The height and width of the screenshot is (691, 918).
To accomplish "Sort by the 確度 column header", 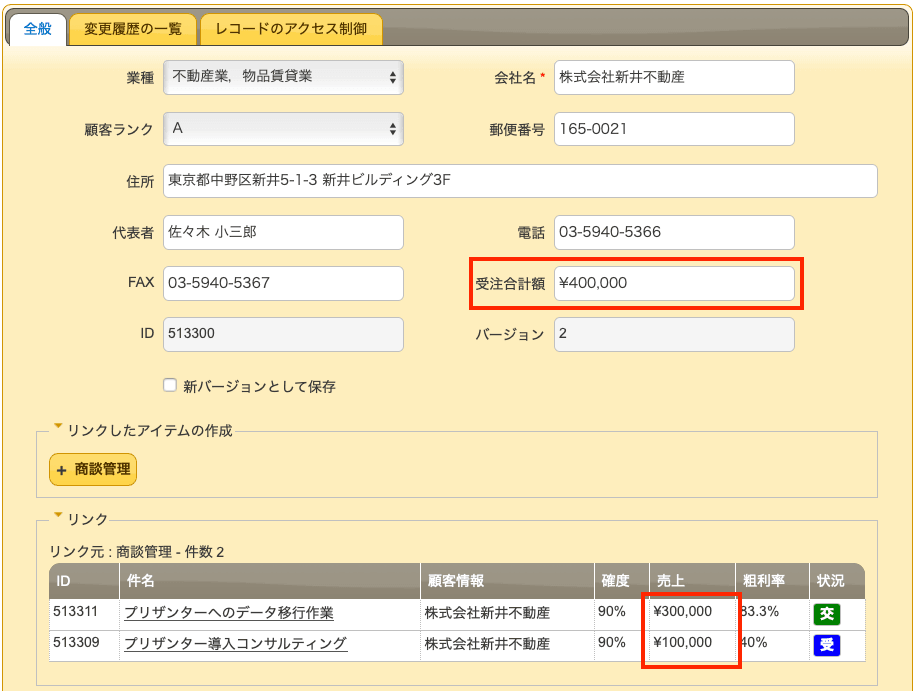I will 622,581.
